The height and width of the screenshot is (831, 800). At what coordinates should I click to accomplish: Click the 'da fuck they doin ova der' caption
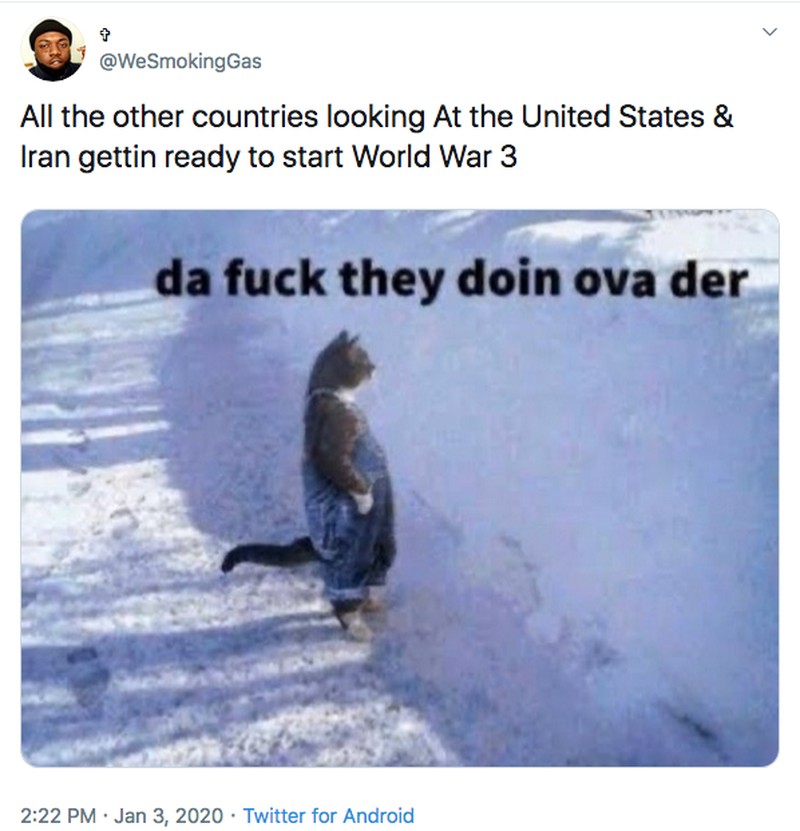[451, 279]
